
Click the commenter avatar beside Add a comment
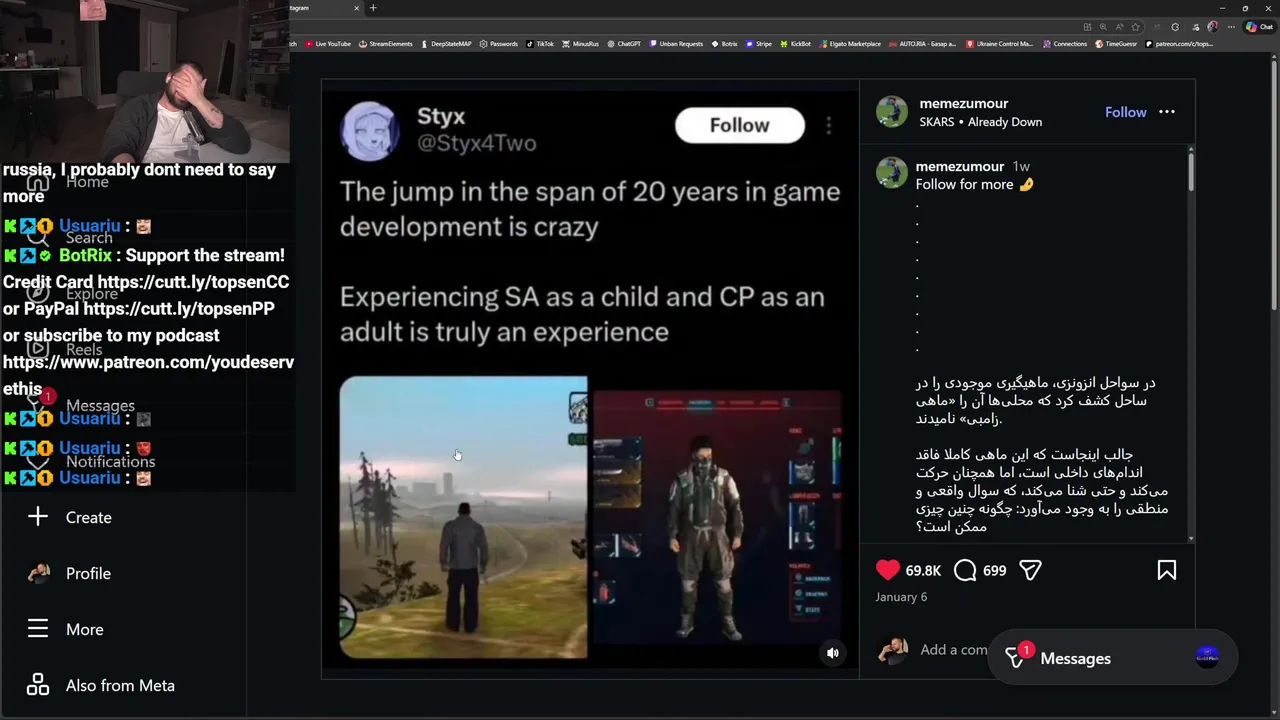pos(892,650)
